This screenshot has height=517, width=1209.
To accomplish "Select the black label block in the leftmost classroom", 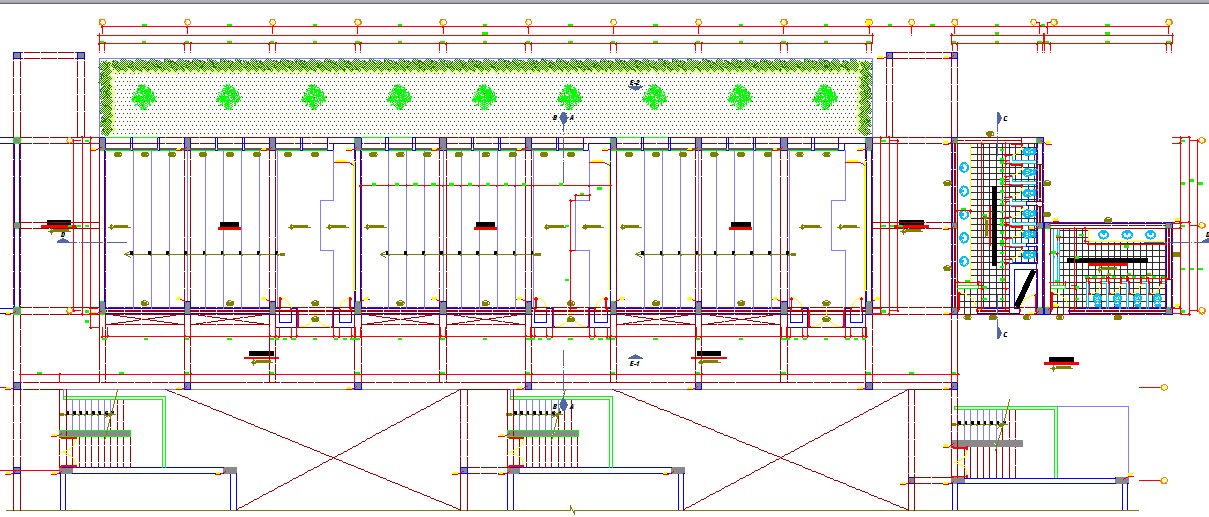I will pos(230,225).
